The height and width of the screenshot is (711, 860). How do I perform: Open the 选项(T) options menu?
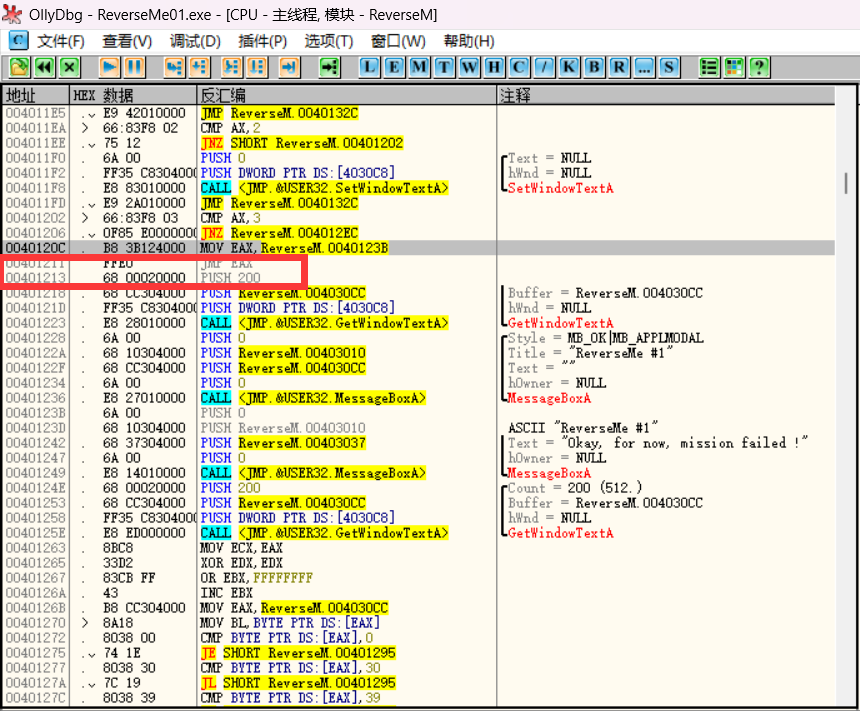(x=329, y=41)
